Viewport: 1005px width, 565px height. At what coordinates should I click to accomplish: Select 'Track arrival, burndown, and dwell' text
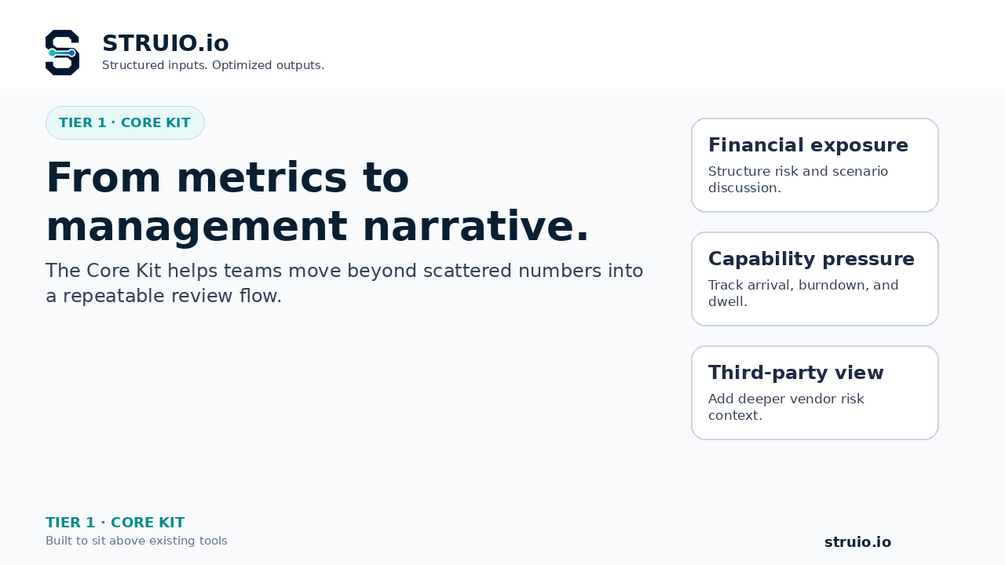click(803, 293)
